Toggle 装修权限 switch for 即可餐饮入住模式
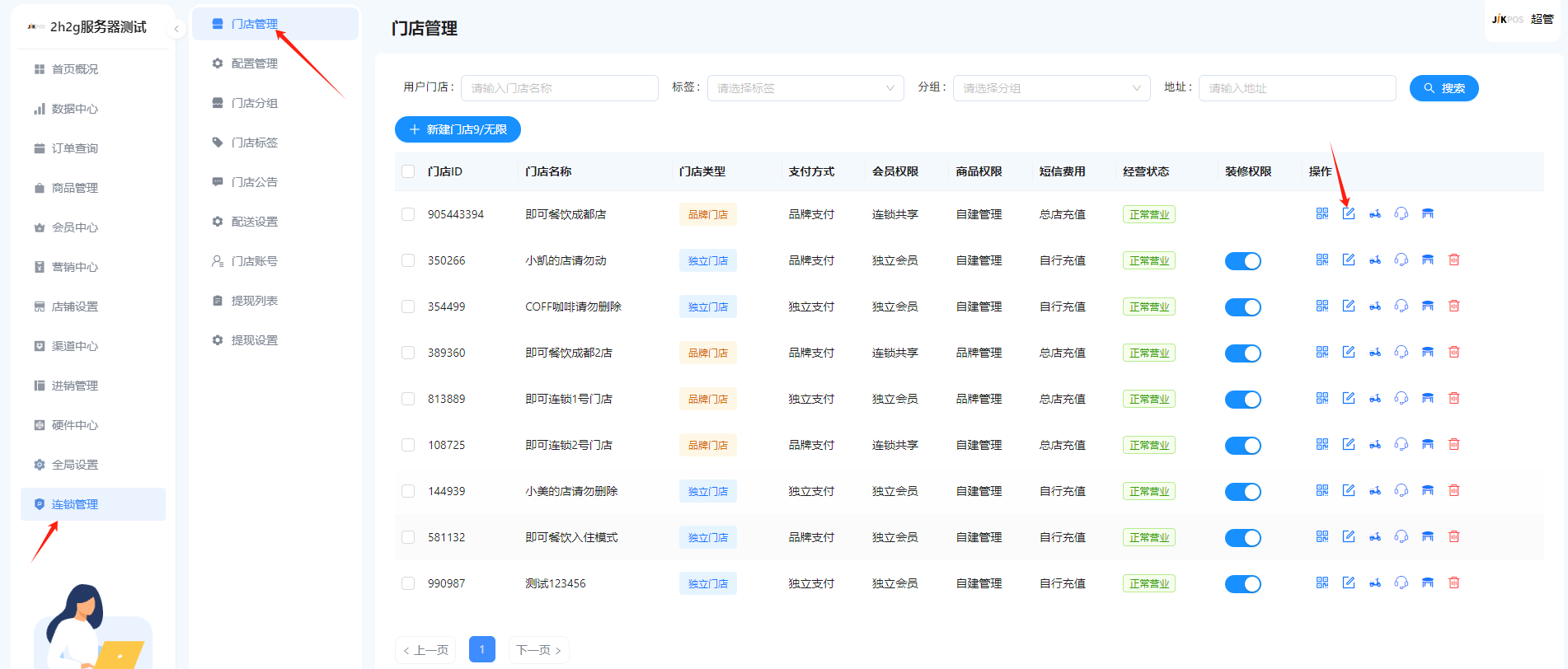The image size is (1568, 669). click(1243, 538)
